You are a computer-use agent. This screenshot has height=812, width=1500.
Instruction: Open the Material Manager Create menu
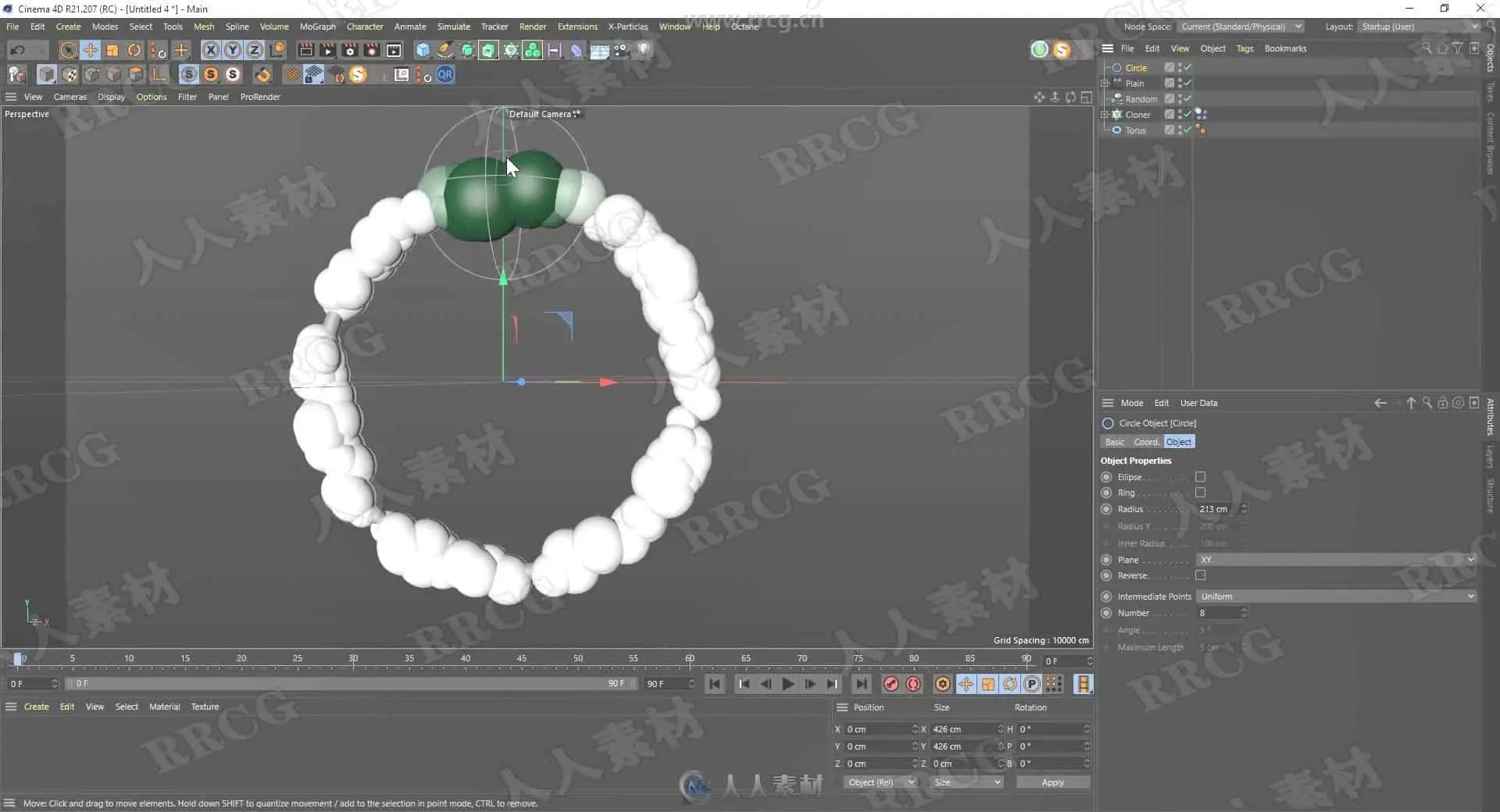[x=36, y=707]
